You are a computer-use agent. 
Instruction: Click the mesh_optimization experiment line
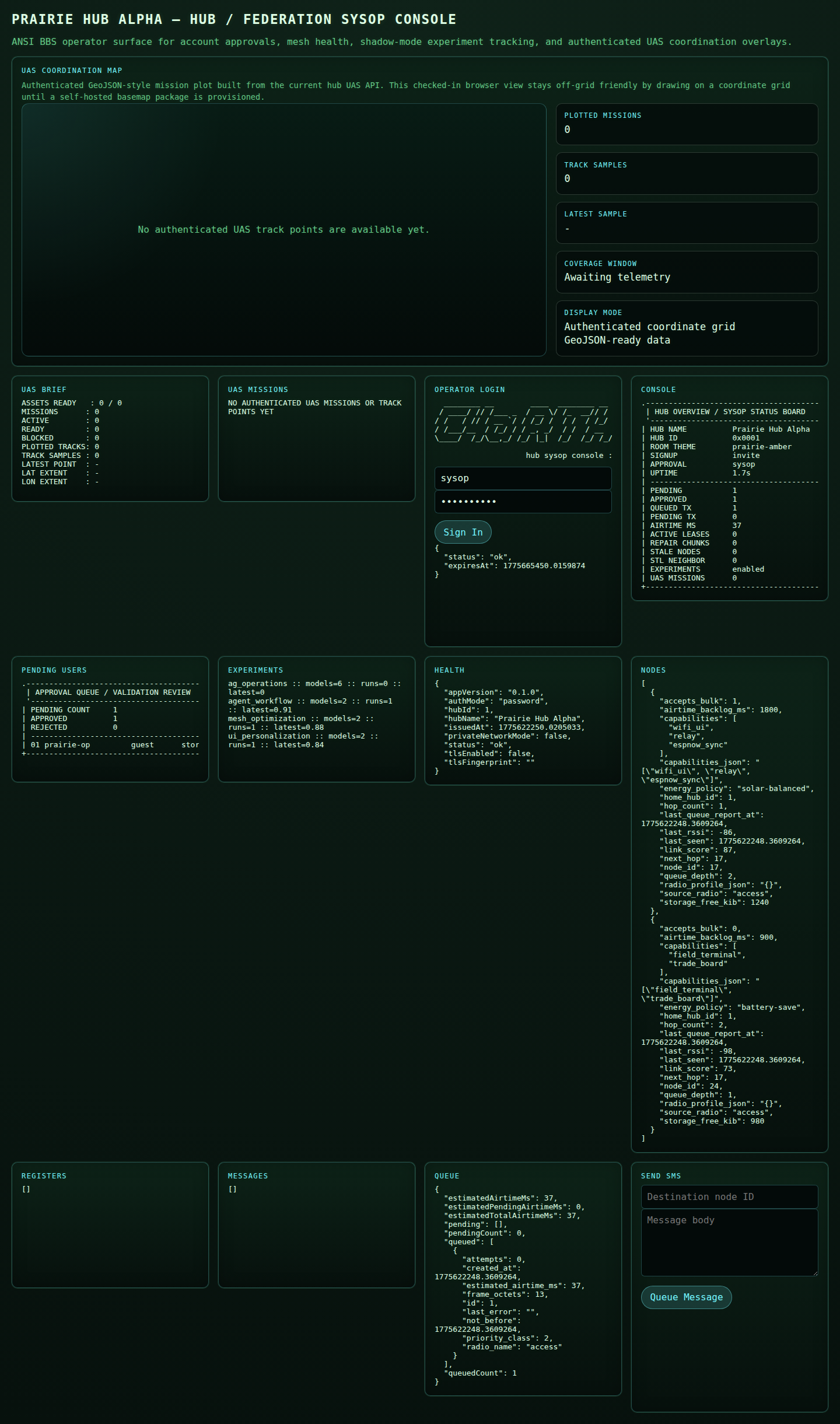tap(301, 723)
